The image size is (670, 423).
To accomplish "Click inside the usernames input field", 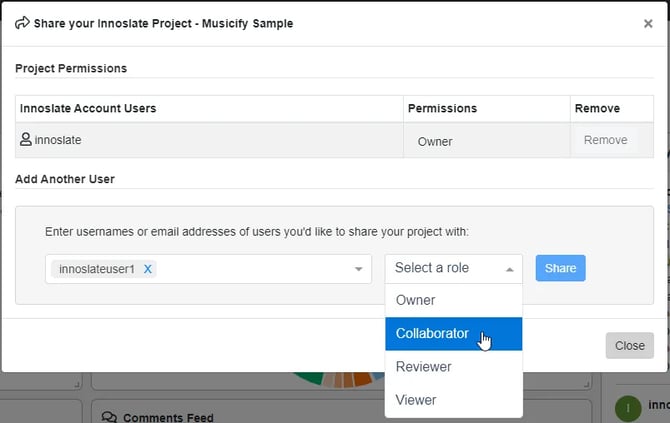I will click(x=208, y=269).
